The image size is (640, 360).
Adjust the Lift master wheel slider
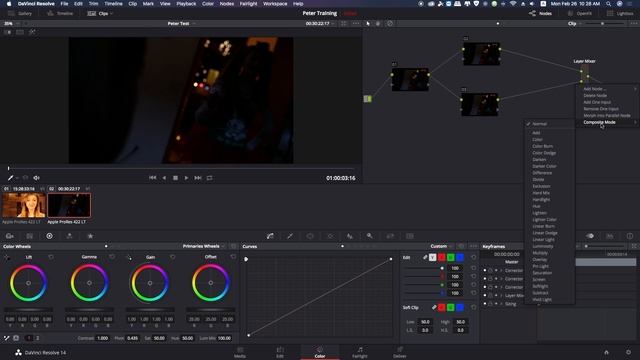[28, 310]
